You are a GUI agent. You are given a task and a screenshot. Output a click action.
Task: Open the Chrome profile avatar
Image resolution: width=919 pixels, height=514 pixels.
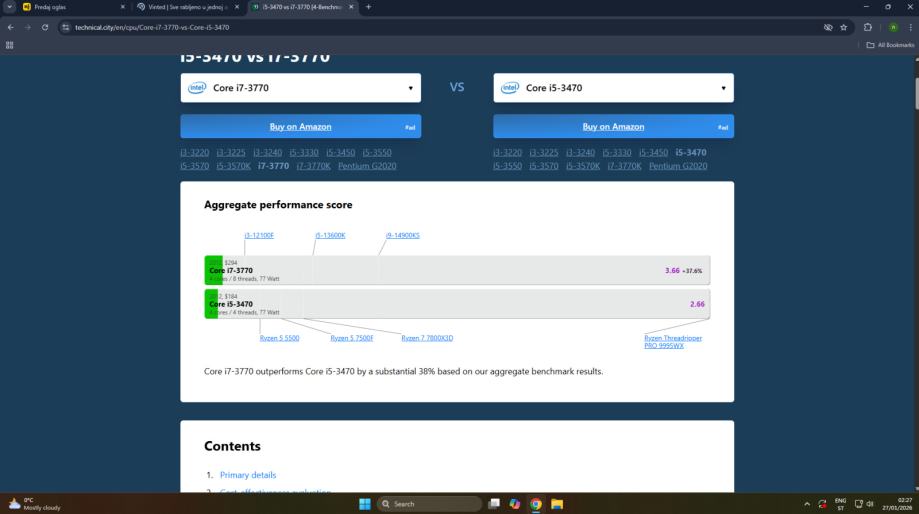tap(893, 27)
